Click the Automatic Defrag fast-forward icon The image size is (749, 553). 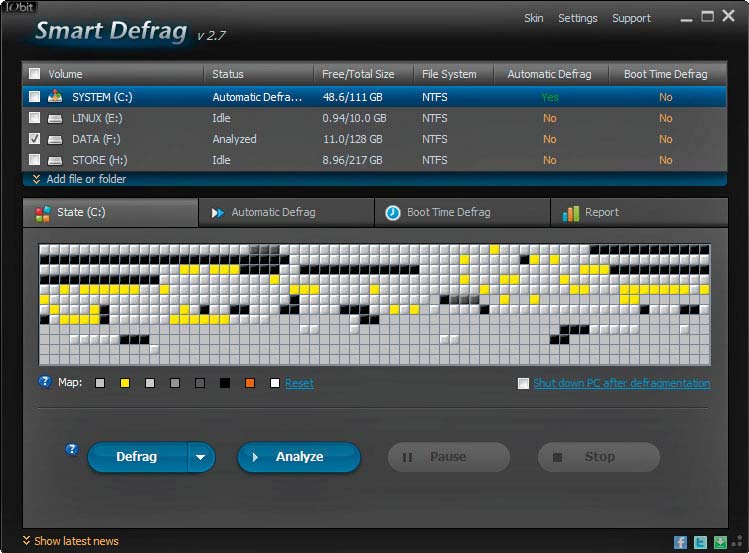click(217, 213)
